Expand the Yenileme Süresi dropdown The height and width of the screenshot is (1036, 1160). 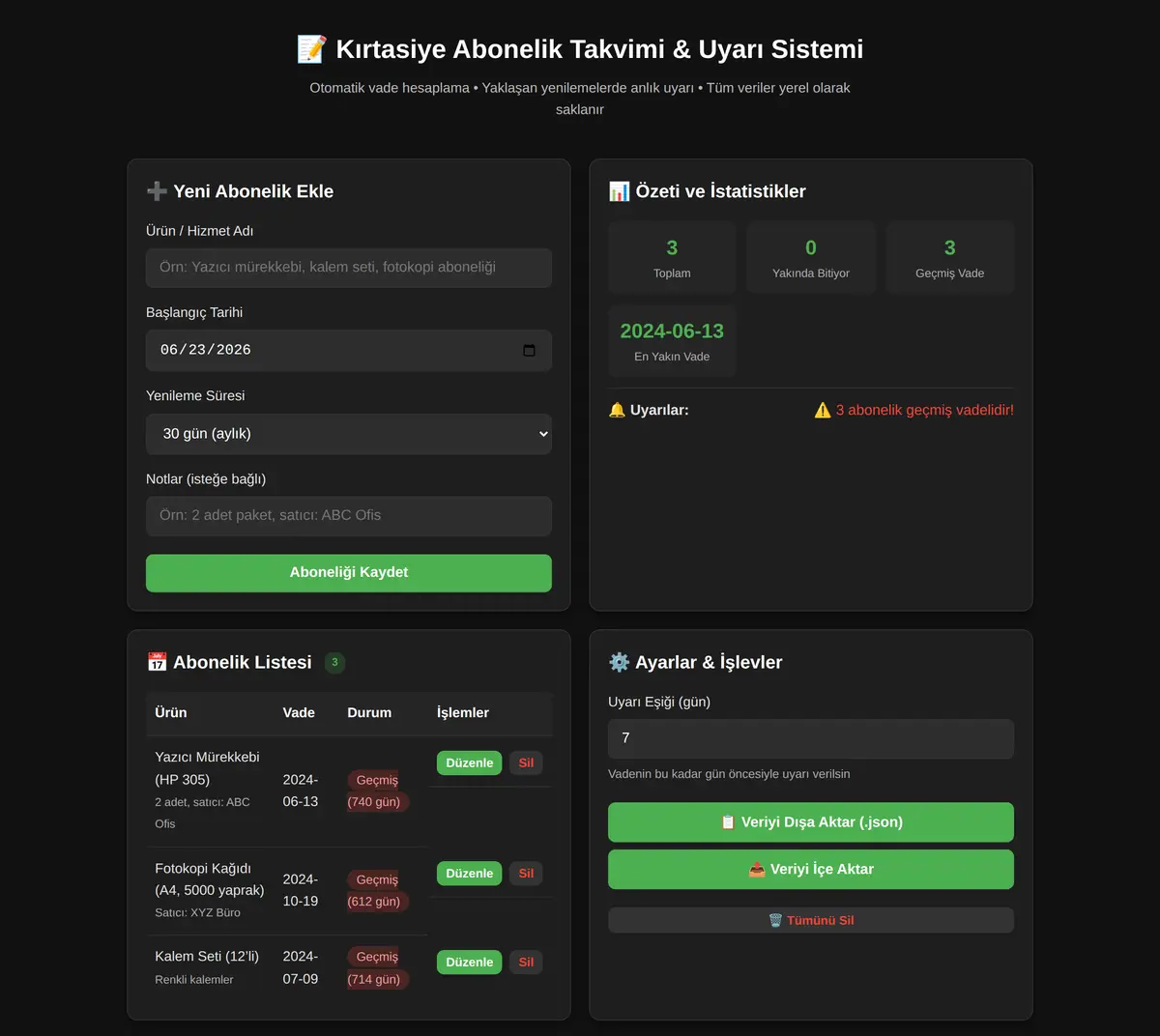(x=349, y=434)
